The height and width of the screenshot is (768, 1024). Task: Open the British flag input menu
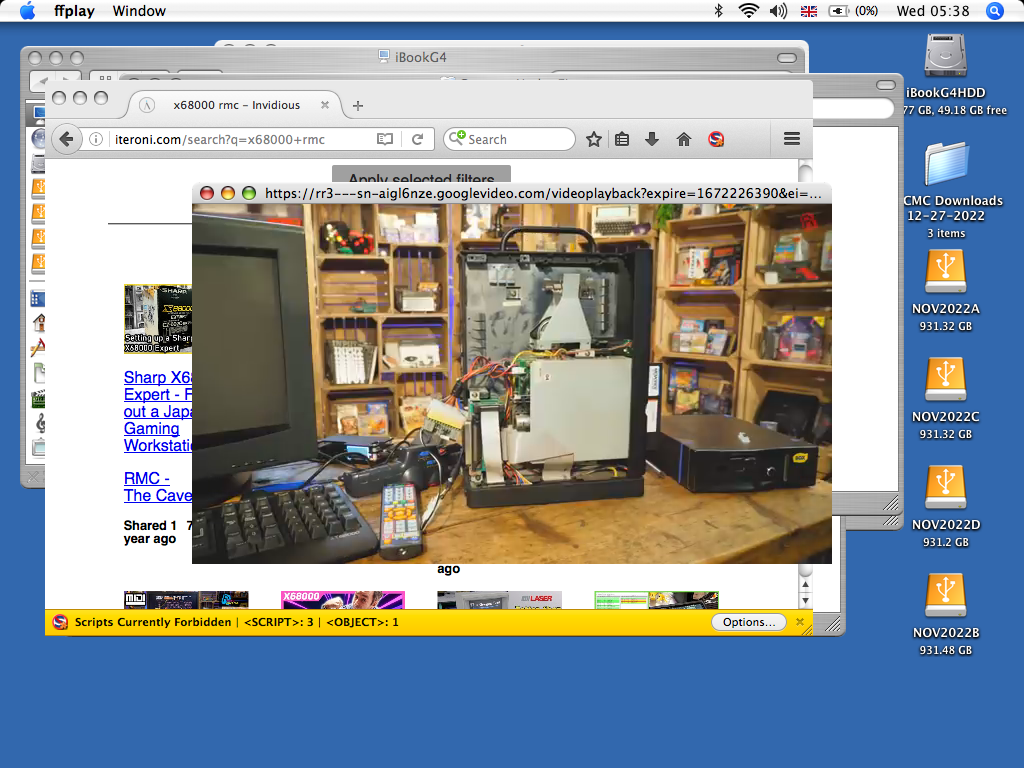click(808, 11)
